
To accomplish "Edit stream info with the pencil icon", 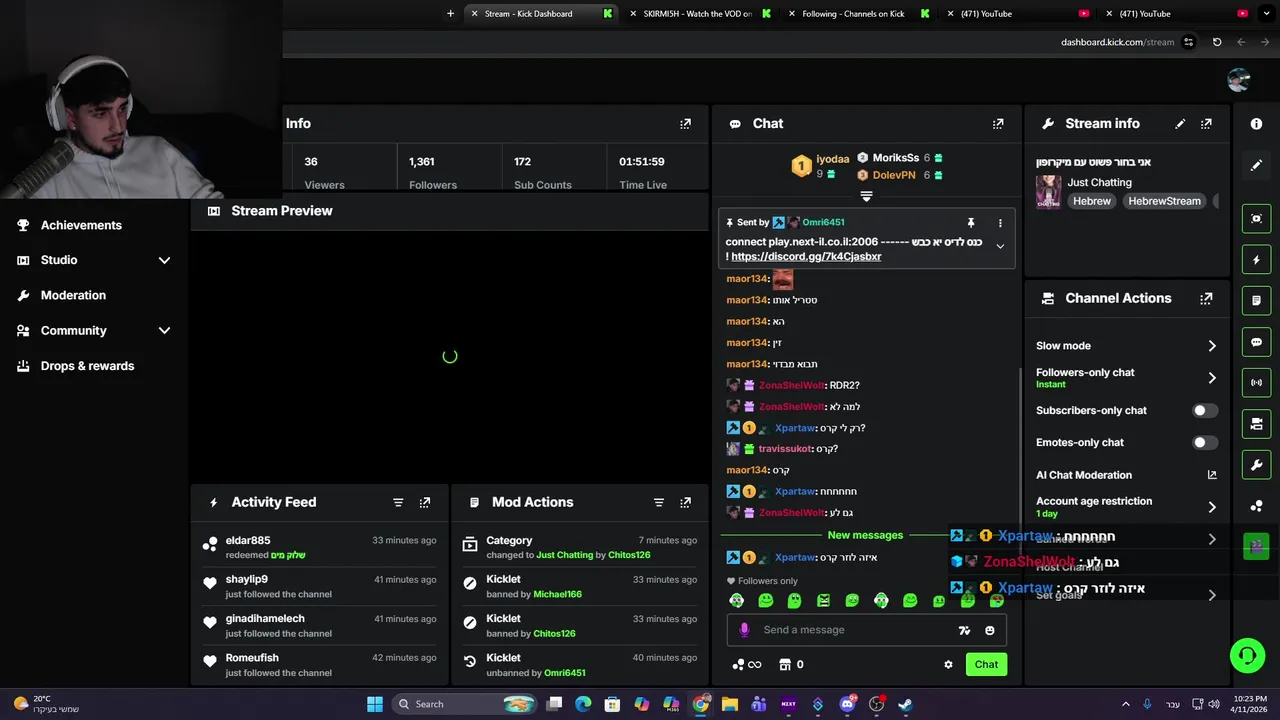I will (1180, 124).
